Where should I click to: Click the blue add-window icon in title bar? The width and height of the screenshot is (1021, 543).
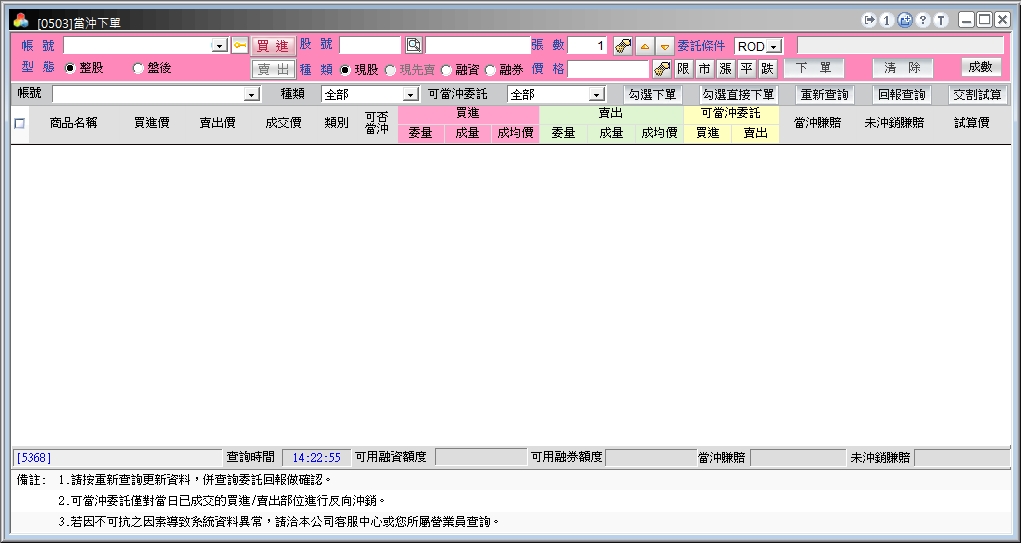904,20
